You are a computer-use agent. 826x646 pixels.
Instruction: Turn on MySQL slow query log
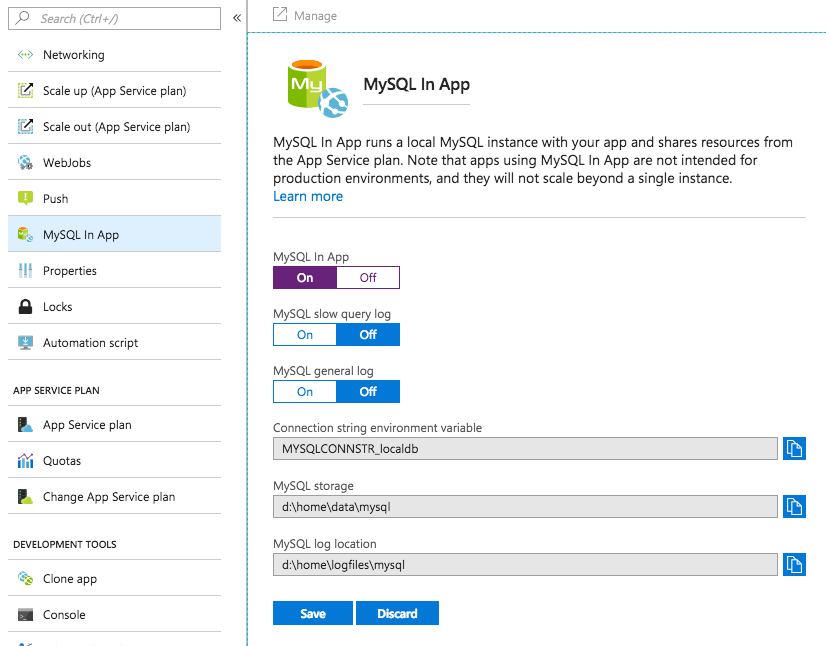click(x=304, y=335)
